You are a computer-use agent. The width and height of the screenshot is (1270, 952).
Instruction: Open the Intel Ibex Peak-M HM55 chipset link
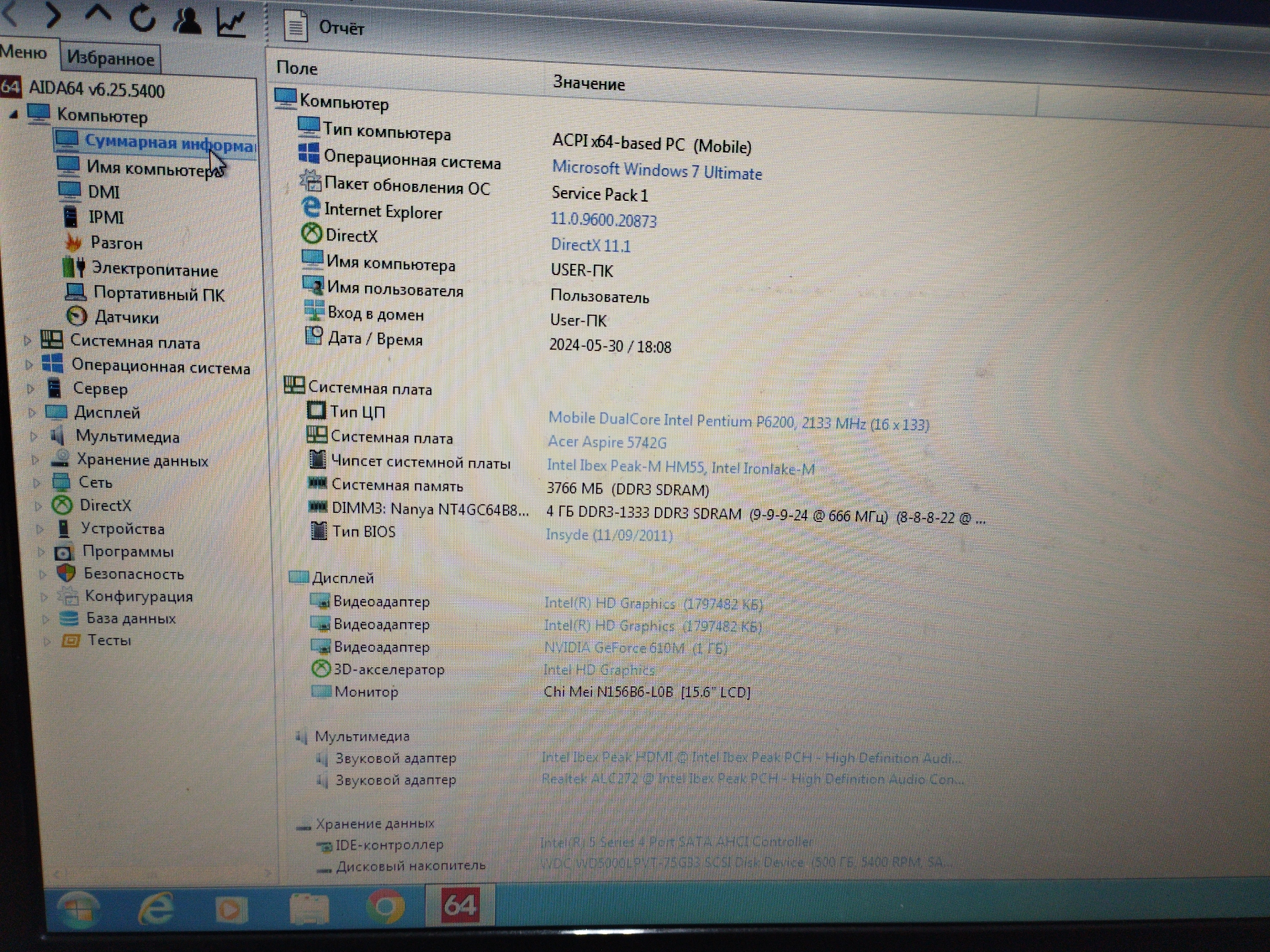(x=681, y=467)
